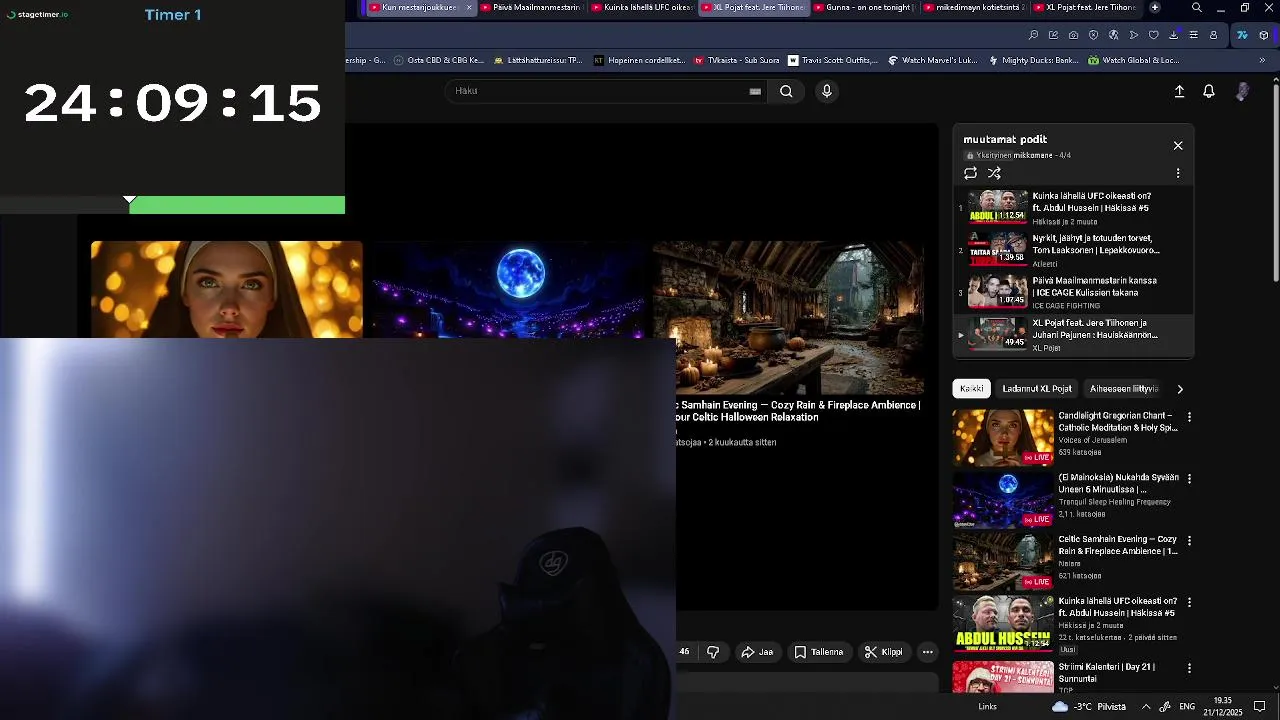This screenshot has height=720, width=1280.
Task: Open the Osta CBD & CBG bookmark
Action: [x=438, y=60]
